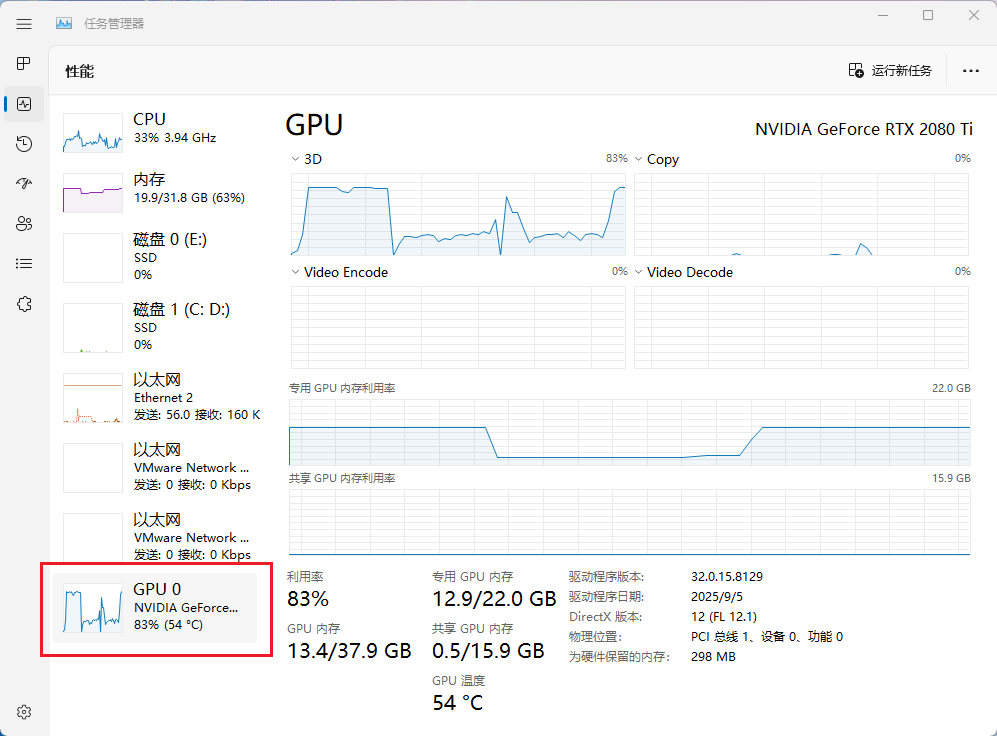Go to the Processes page icon
Image resolution: width=997 pixels, height=736 pixels.
(24, 64)
